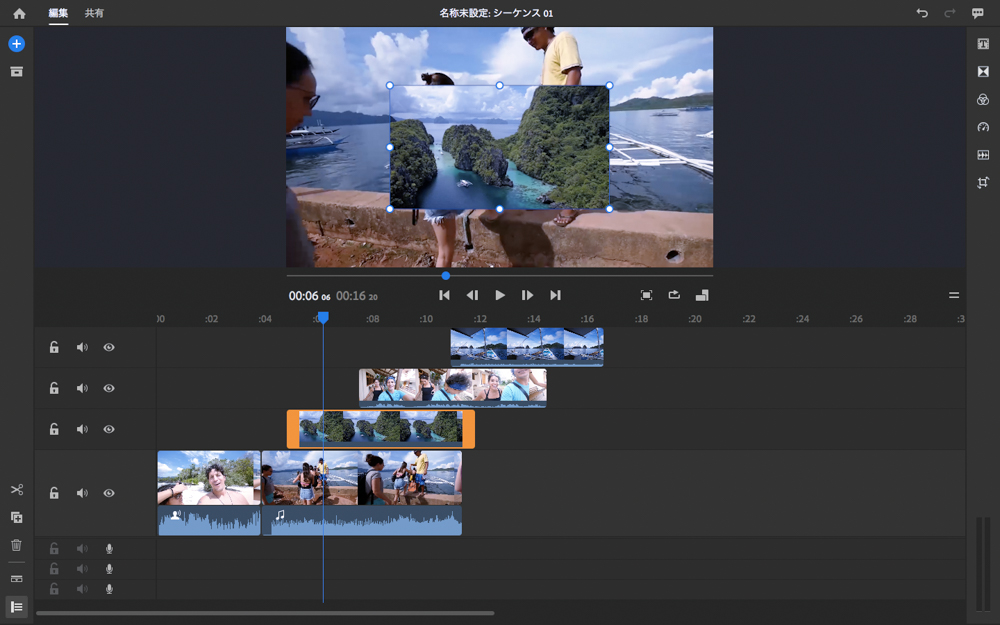Go to the Home screen icon
Image resolution: width=1000 pixels, height=625 pixels.
(19, 13)
